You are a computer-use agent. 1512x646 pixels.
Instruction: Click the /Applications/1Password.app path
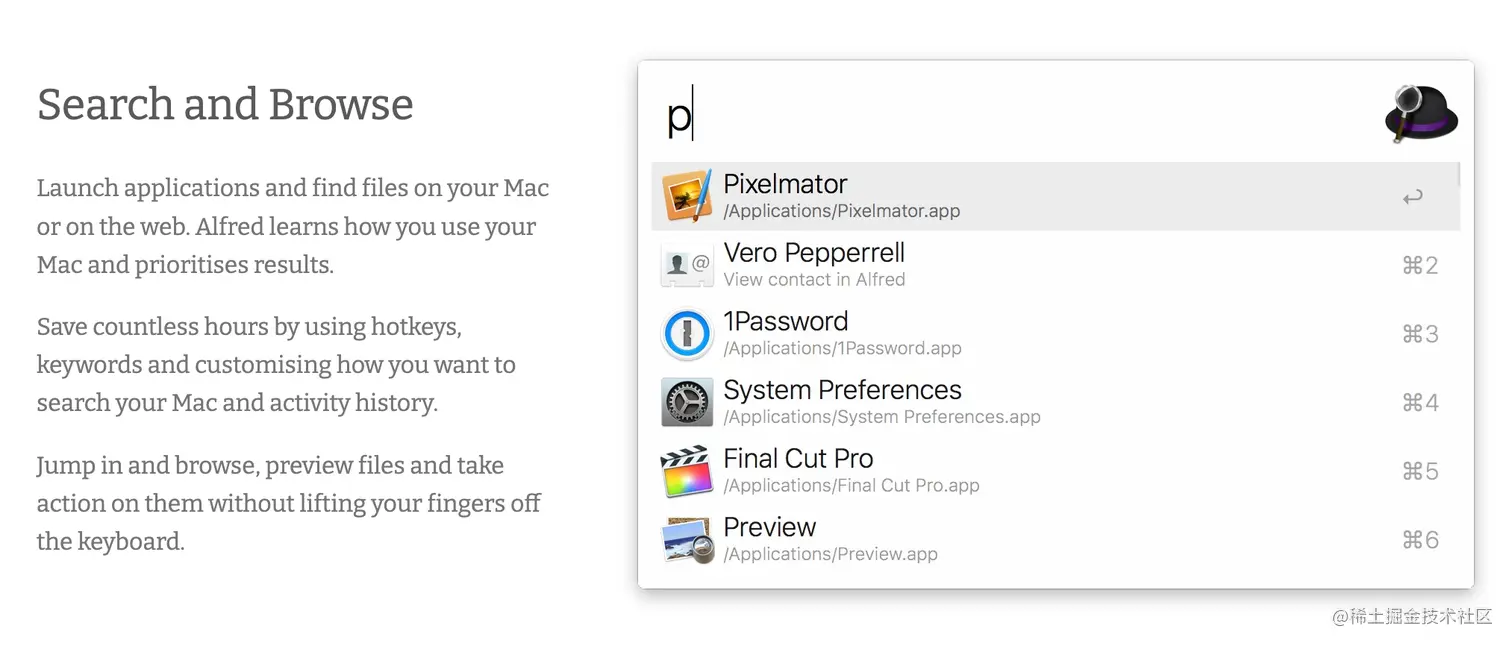[x=842, y=348]
